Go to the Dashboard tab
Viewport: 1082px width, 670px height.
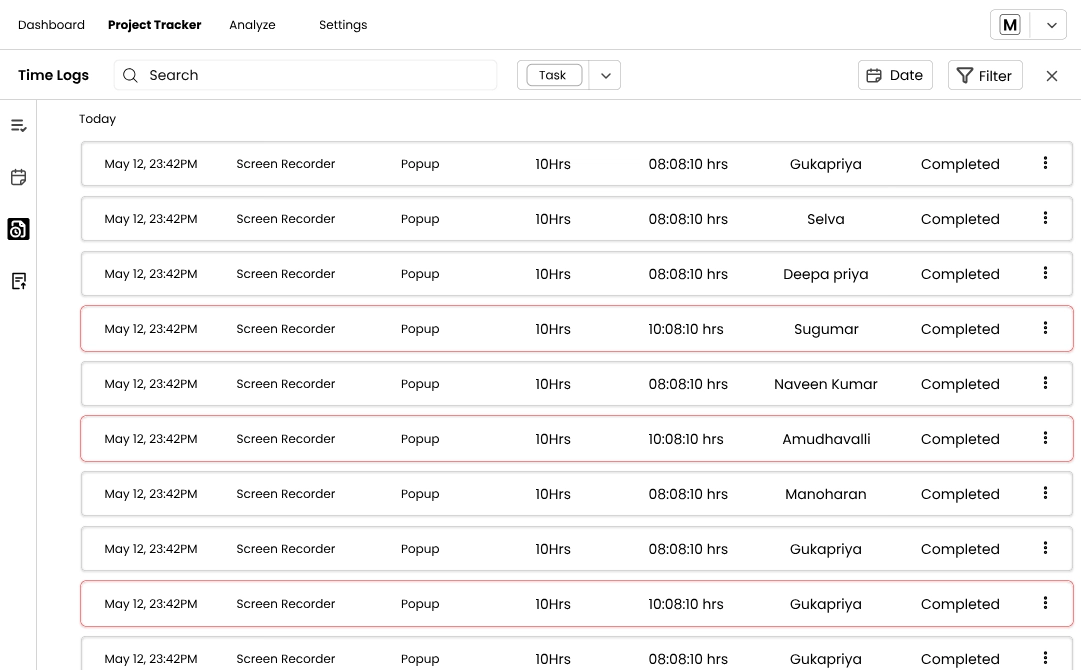(x=51, y=25)
